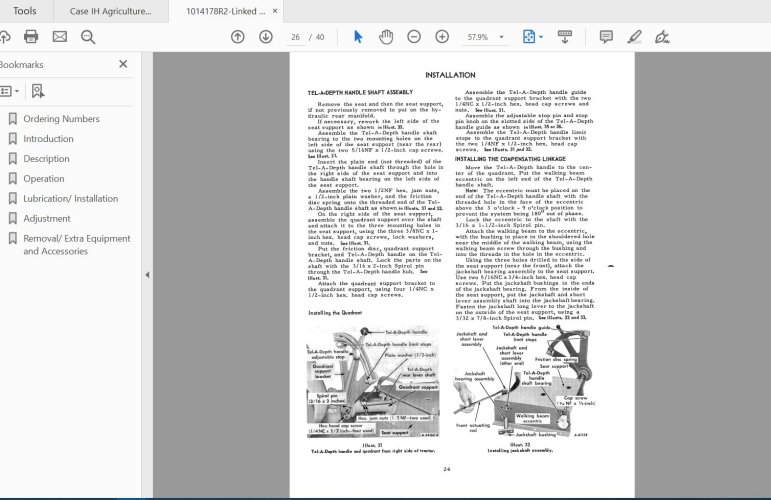Image resolution: width=771 pixels, height=500 pixels.
Task: Jump to the Adjustment bookmark
Action: pos(47,218)
